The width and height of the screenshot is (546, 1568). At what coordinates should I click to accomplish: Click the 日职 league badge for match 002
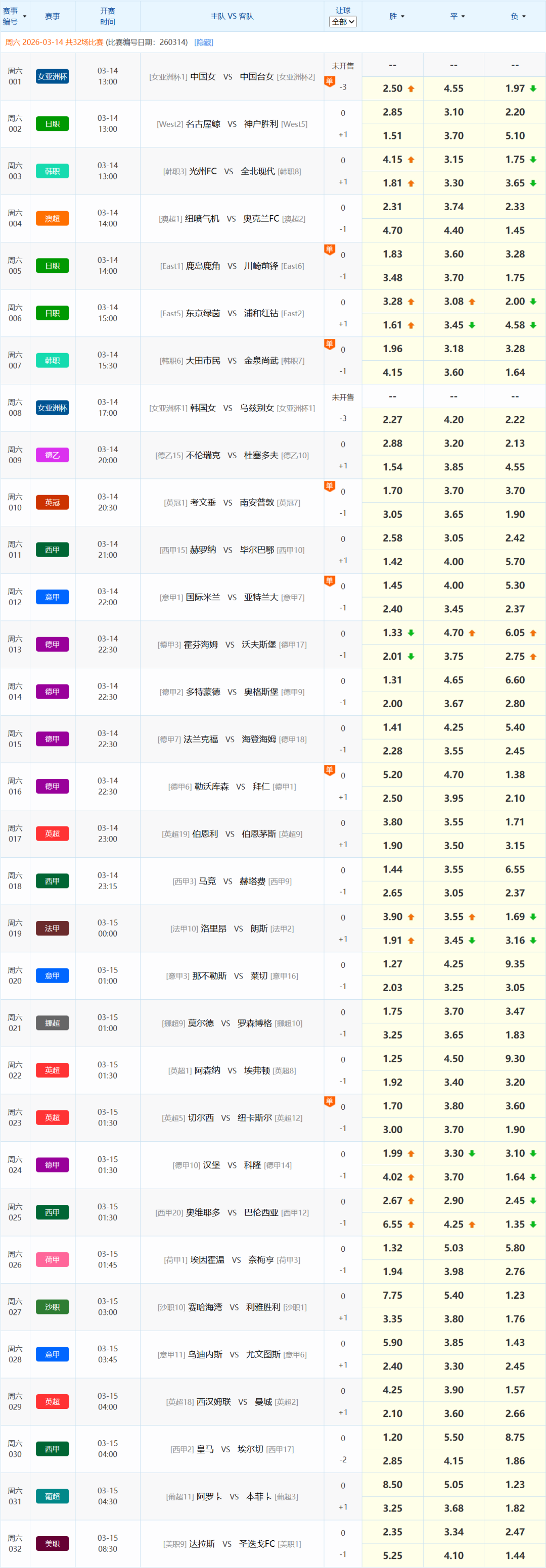pos(53,124)
